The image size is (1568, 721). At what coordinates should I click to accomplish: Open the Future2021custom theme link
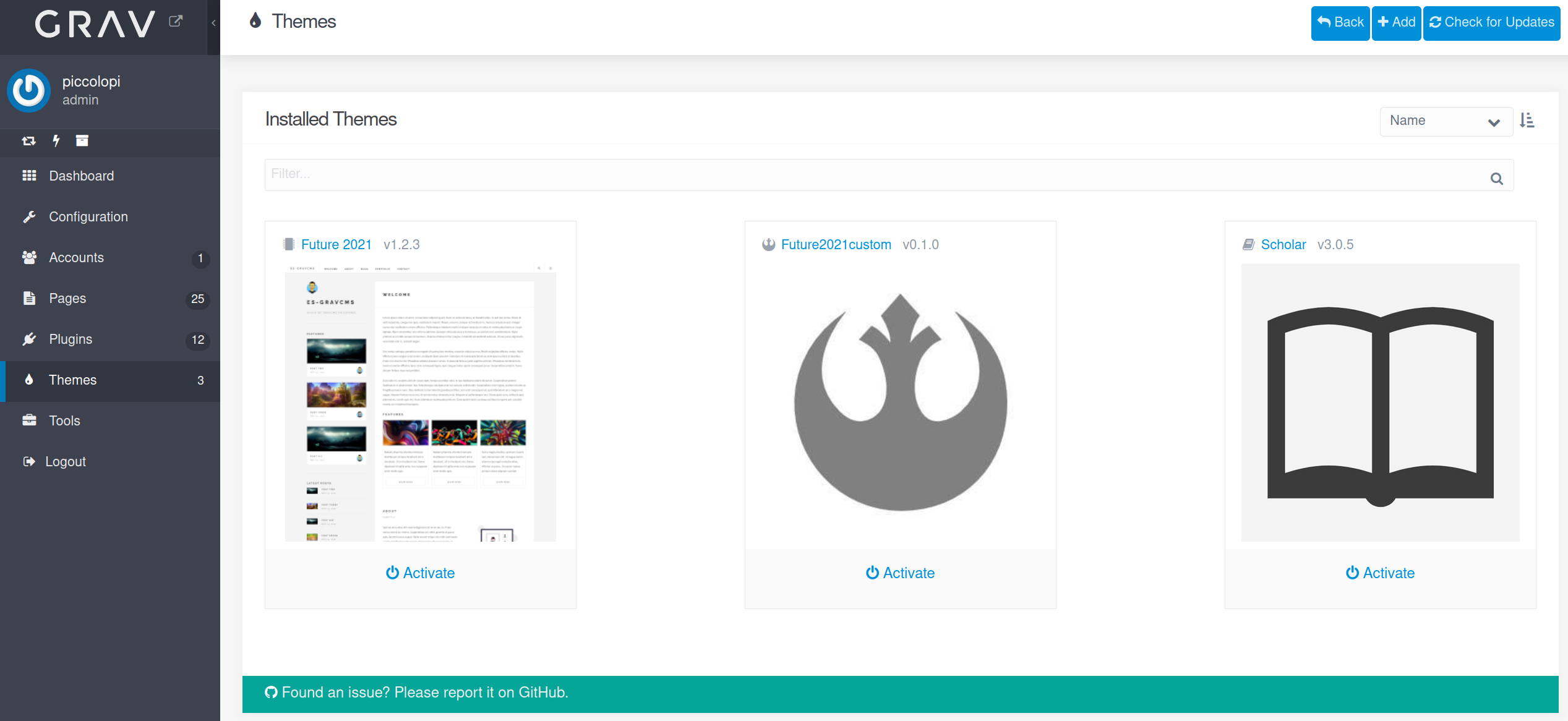click(x=836, y=245)
